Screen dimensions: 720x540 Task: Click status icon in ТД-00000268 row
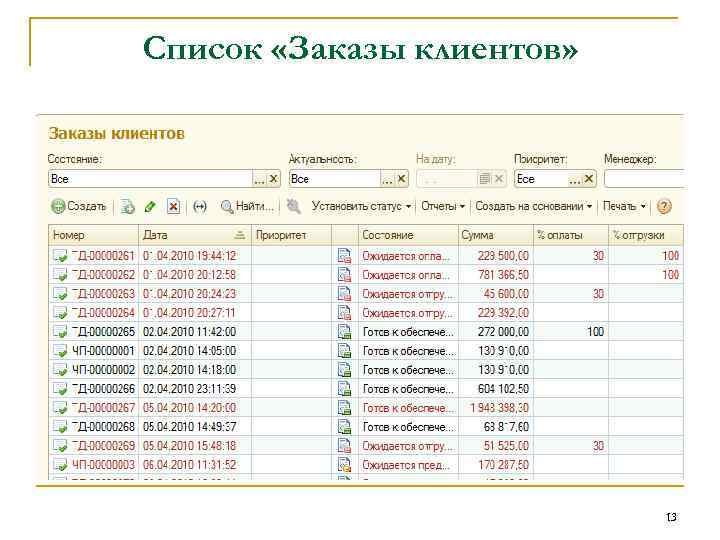[x=344, y=427]
